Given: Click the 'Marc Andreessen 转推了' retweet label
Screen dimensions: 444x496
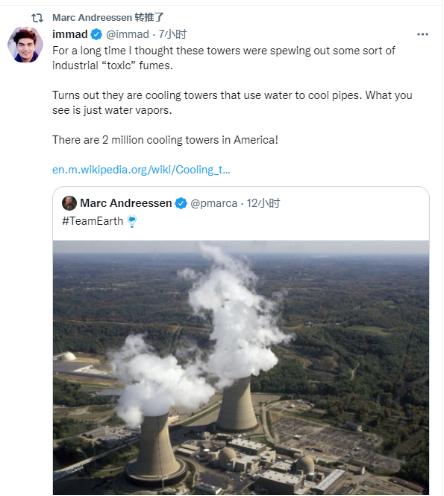Looking at the screenshot, I should (x=108, y=18).
